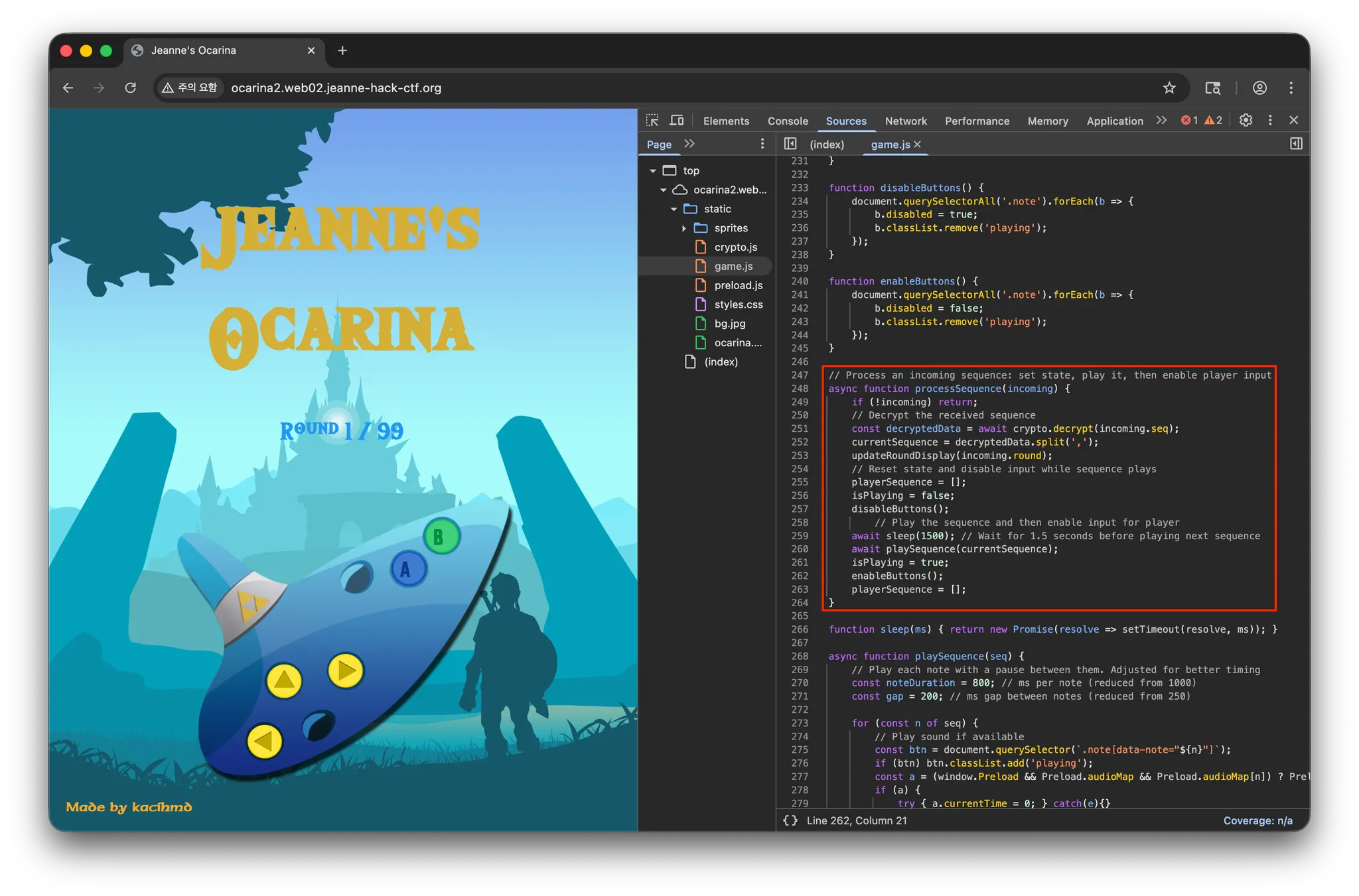Open DevTools settings gear
This screenshot has height=896, width=1359.
[1246, 120]
